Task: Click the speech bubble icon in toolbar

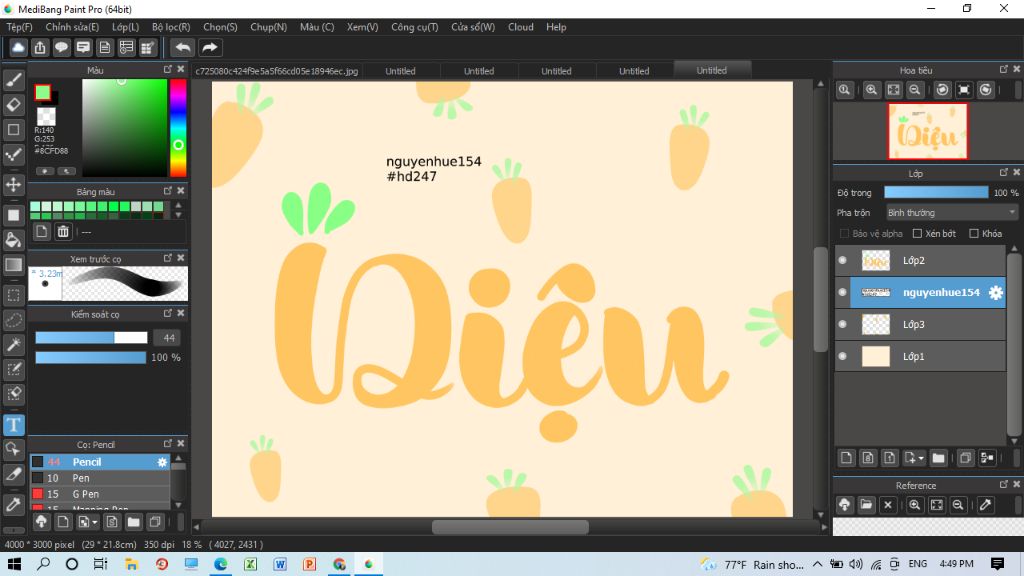Action: (x=61, y=48)
